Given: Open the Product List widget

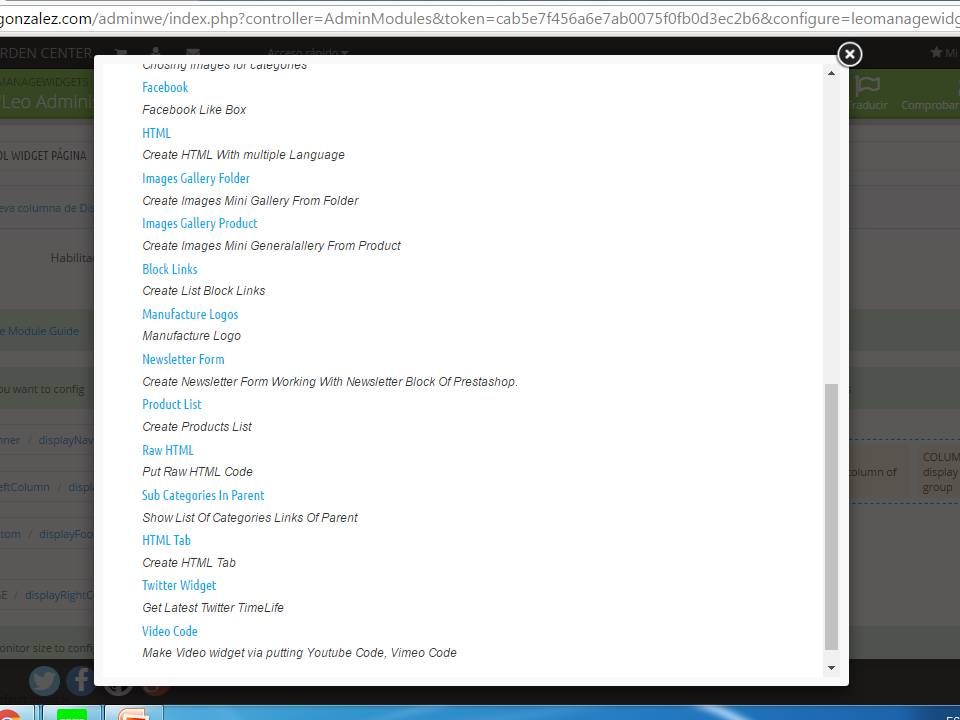Looking at the screenshot, I should [x=171, y=405].
